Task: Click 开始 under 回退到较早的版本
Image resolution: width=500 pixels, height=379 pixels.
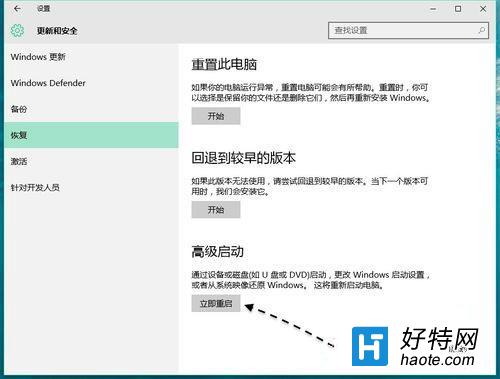Action: click(x=216, y=210)
